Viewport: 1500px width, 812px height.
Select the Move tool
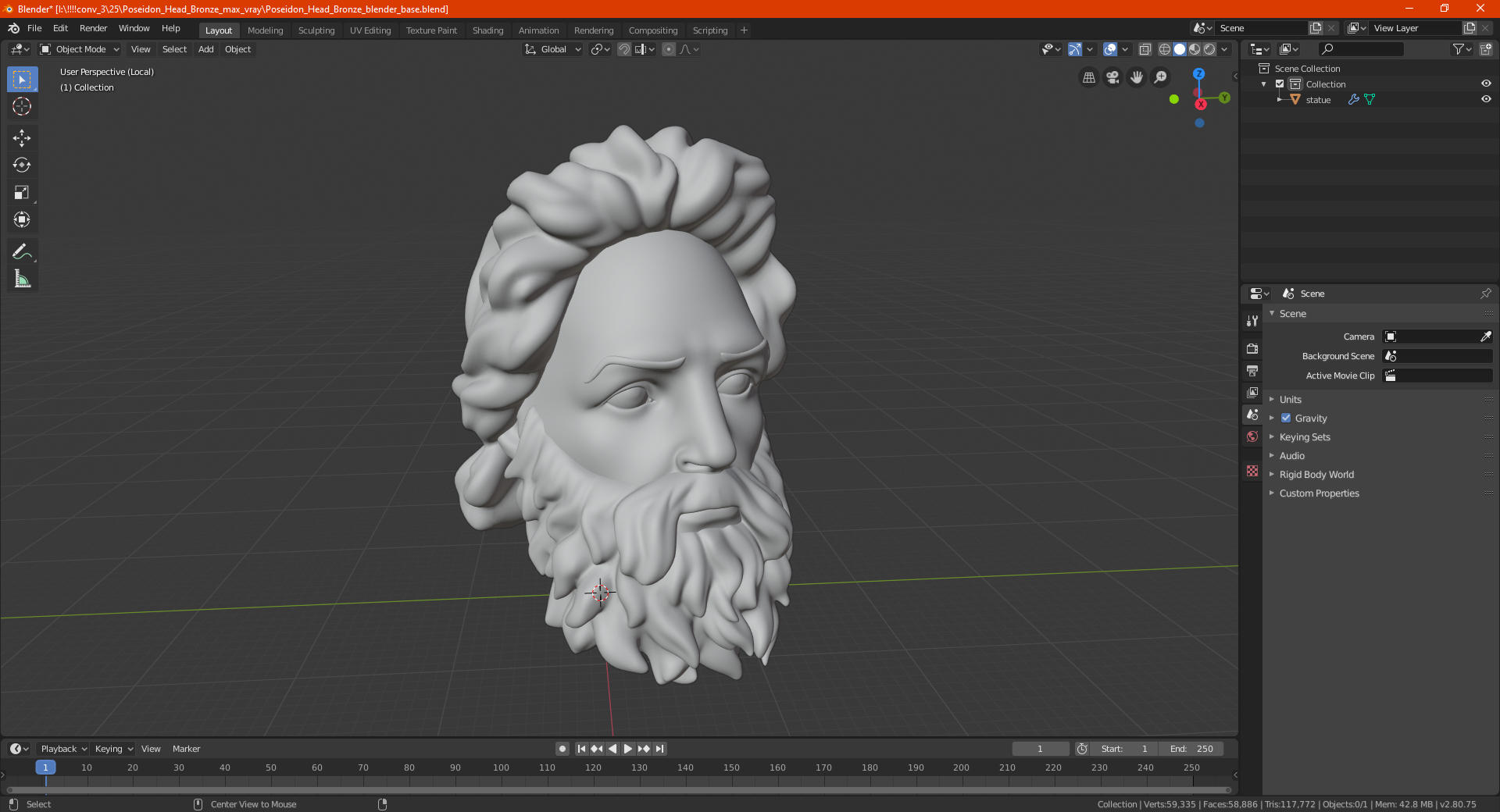pos(22,138)
